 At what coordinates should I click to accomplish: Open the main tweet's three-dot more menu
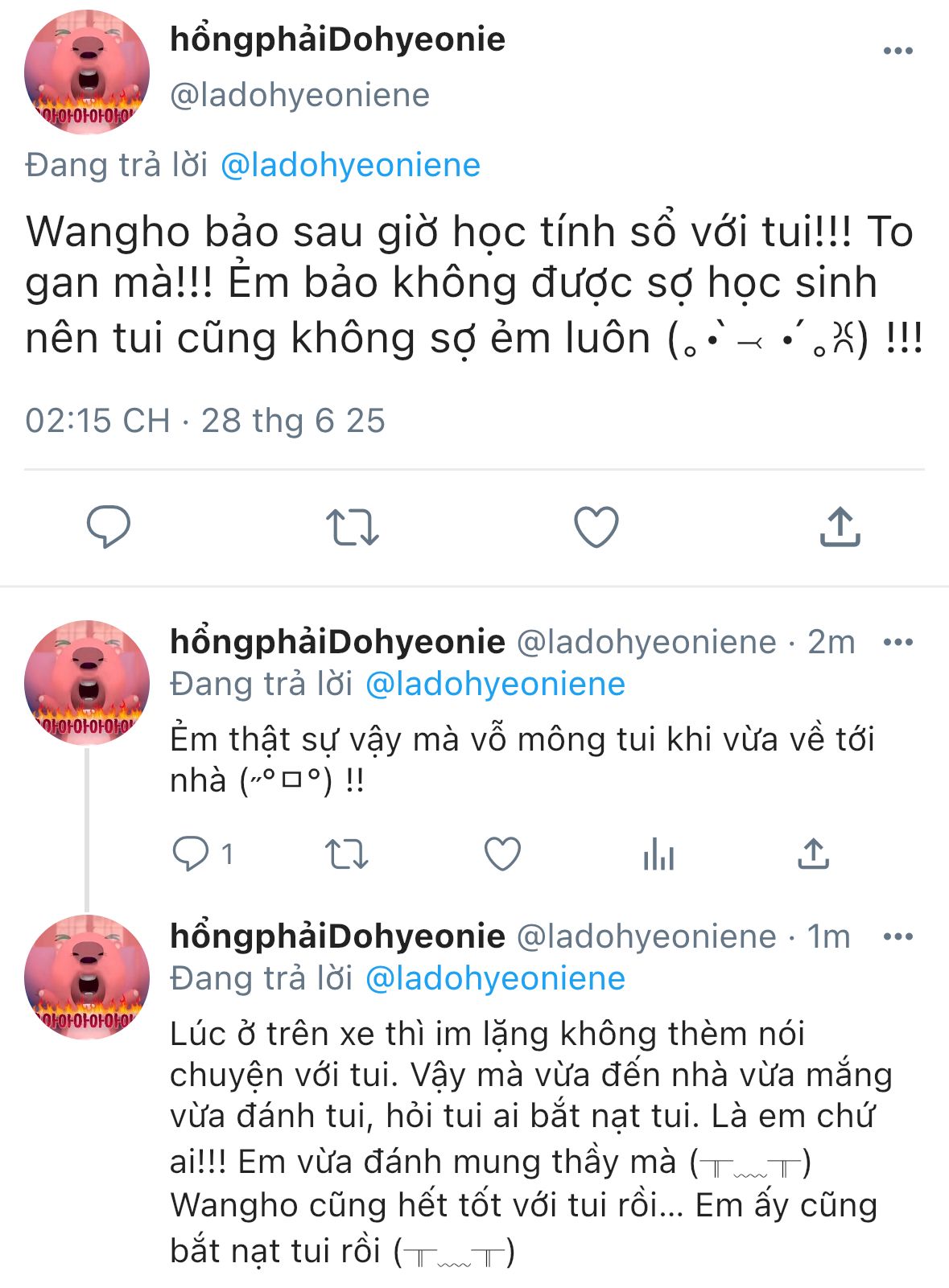tap(897, 51)
